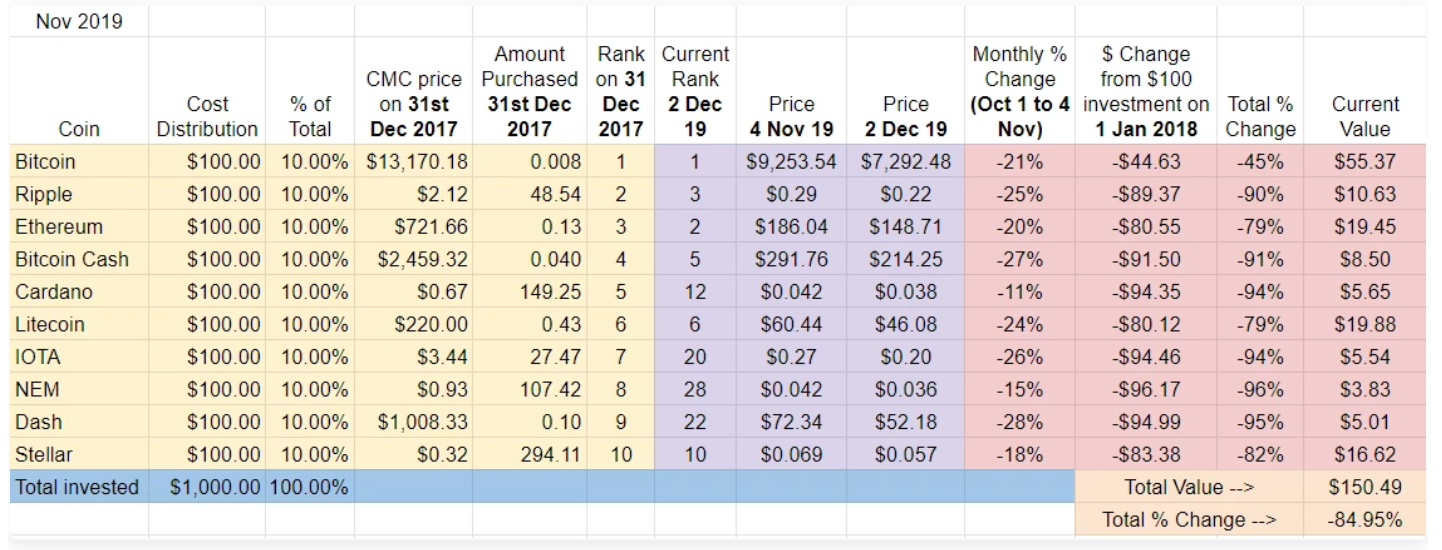
Task: Select NEM's total percent change -96%
Action: pyautogui.click(x=1260, y=390)
